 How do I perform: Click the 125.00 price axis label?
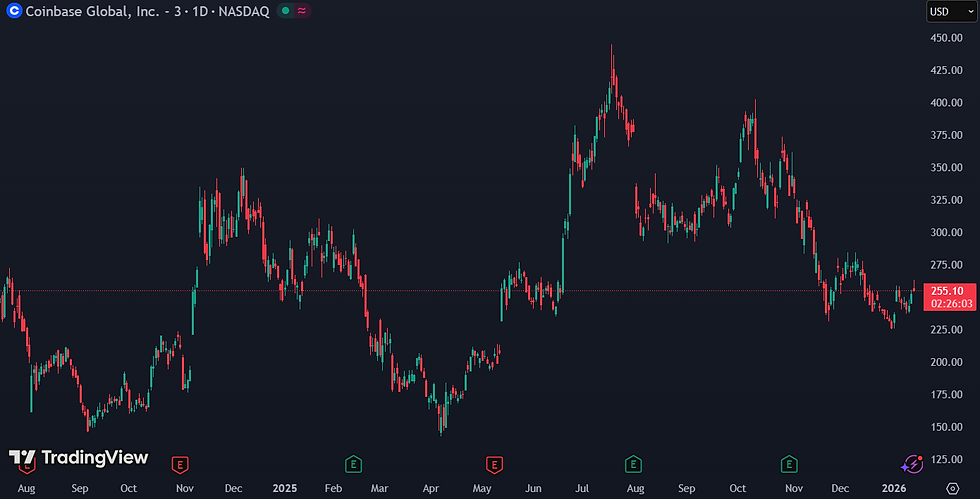[x=946, y=460]
